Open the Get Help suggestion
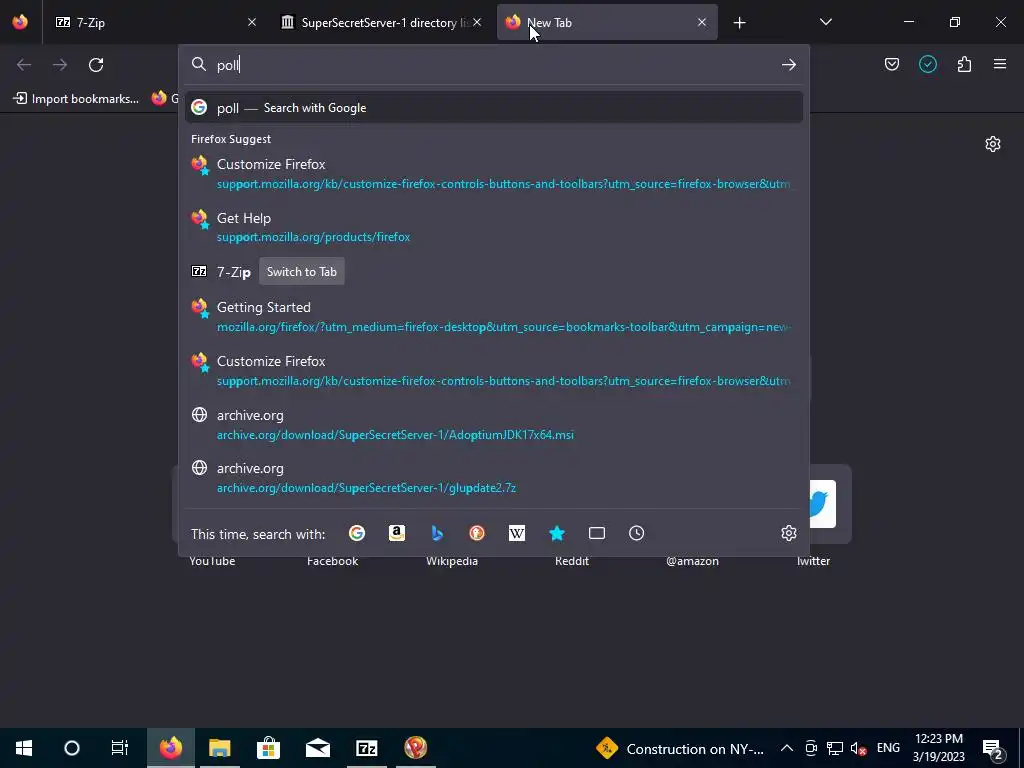The image size is (1024, 768). (x=494, y=227)
